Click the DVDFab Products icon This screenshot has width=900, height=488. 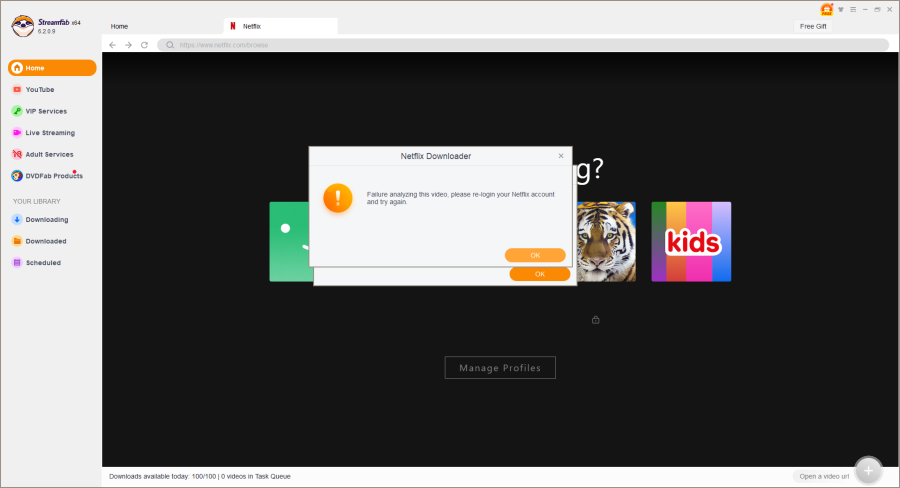17,176
